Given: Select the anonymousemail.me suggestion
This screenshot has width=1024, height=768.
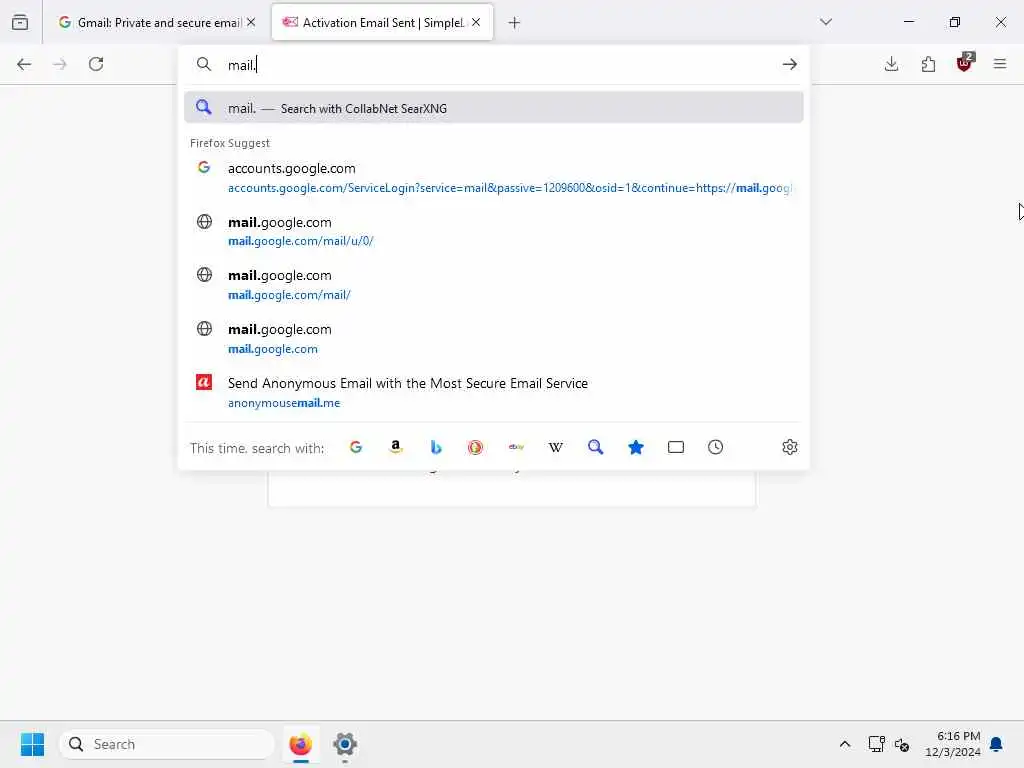Looking at the screenshot, I should click(494, 392).
